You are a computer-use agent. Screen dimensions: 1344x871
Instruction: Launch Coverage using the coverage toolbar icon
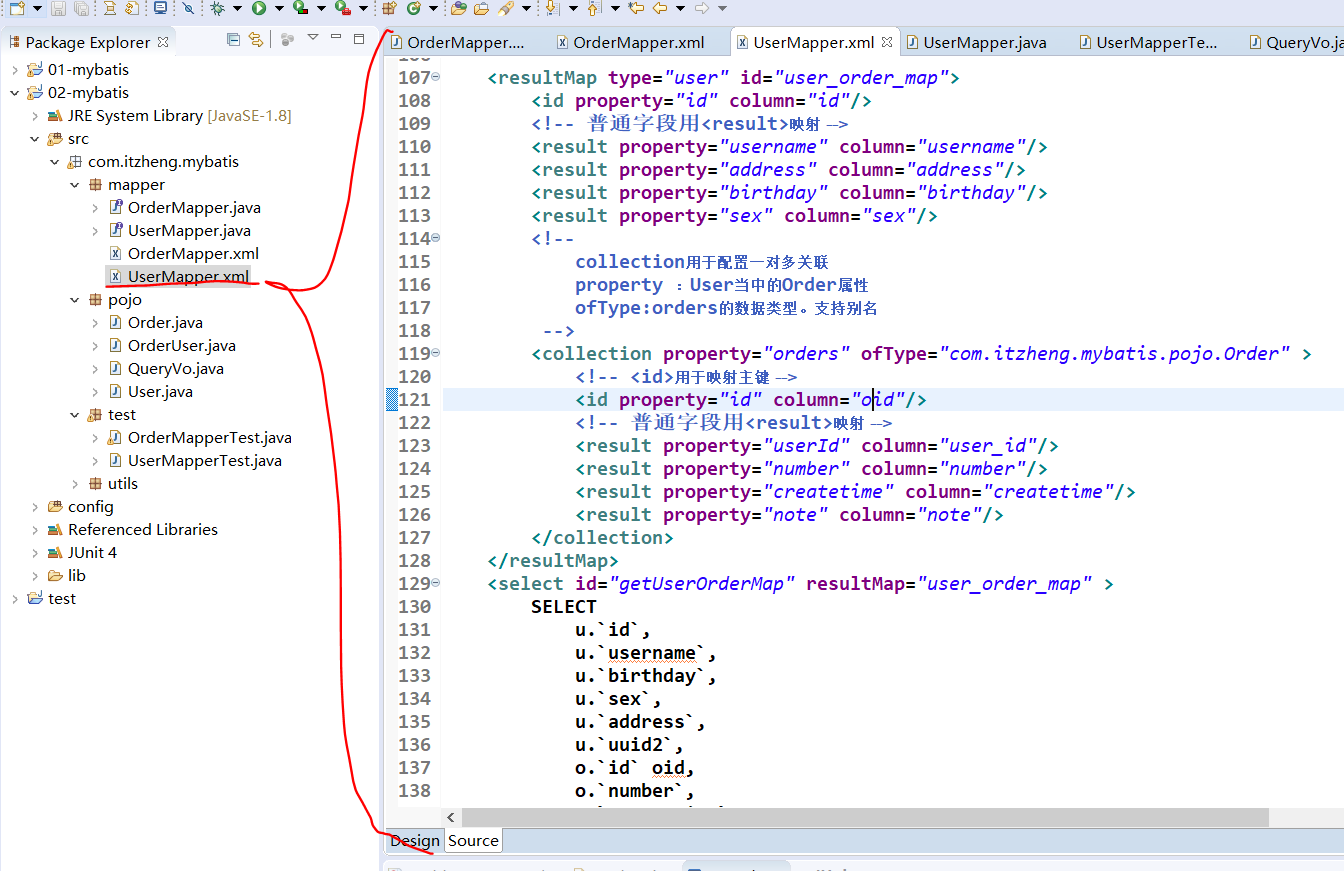pyautogui.click(x=300, y=8)
